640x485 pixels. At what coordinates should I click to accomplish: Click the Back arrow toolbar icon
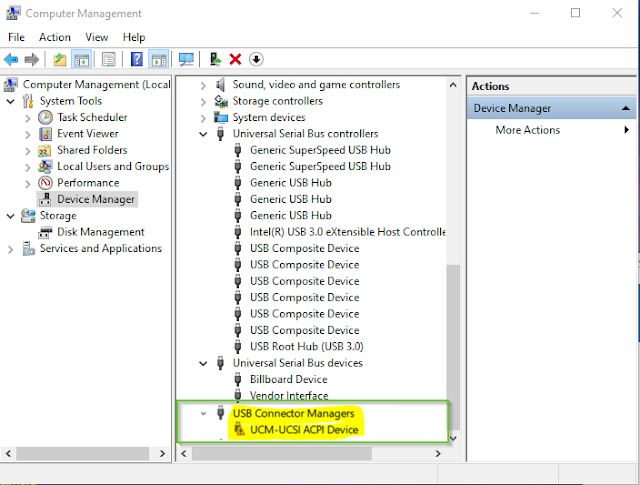click(11, 60)
